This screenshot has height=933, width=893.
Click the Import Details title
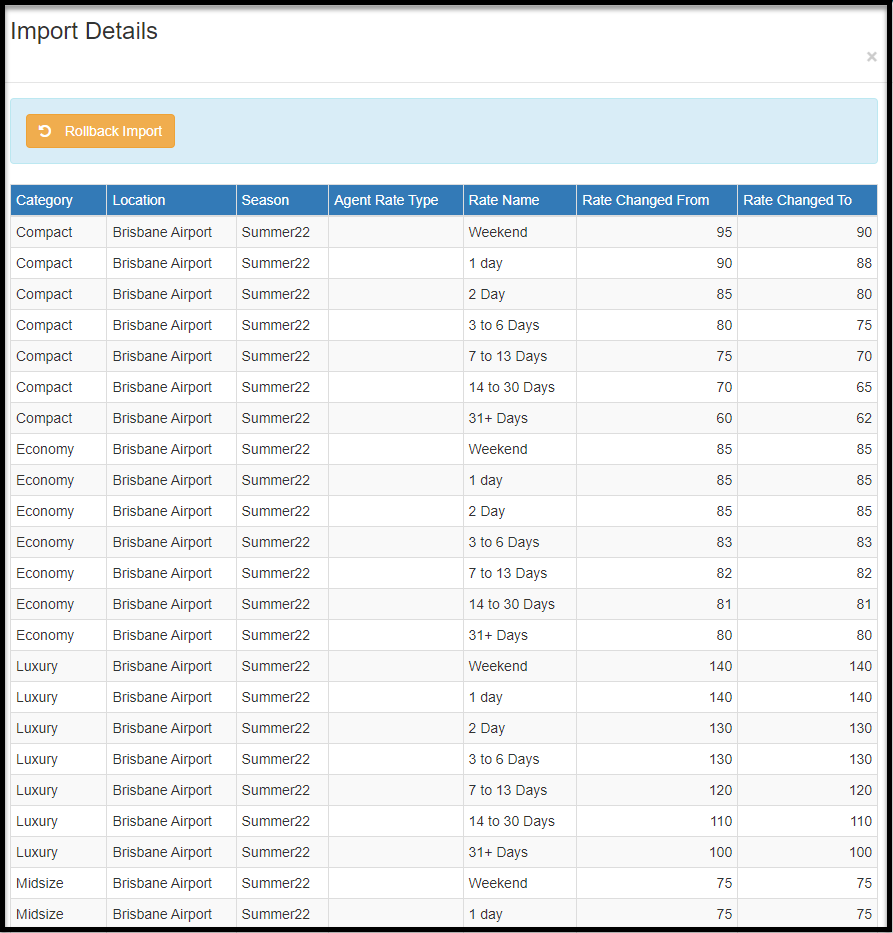coord(84,31)
